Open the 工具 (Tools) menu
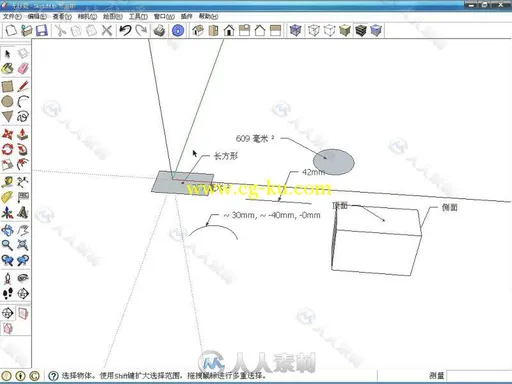512x384 pixels. pos(138,16)
